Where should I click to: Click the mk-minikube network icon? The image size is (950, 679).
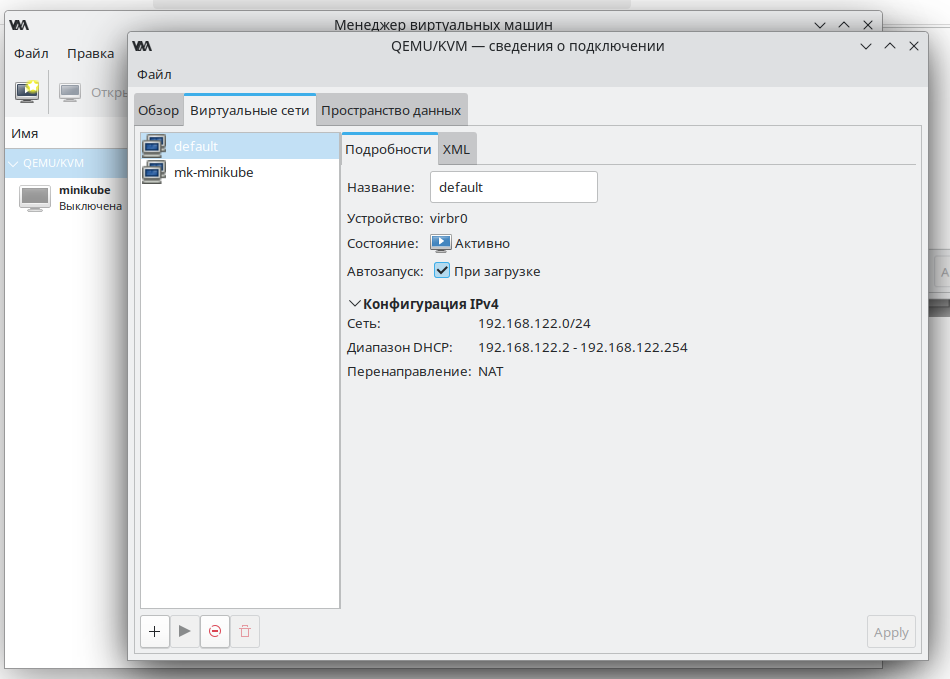point(154,172)
